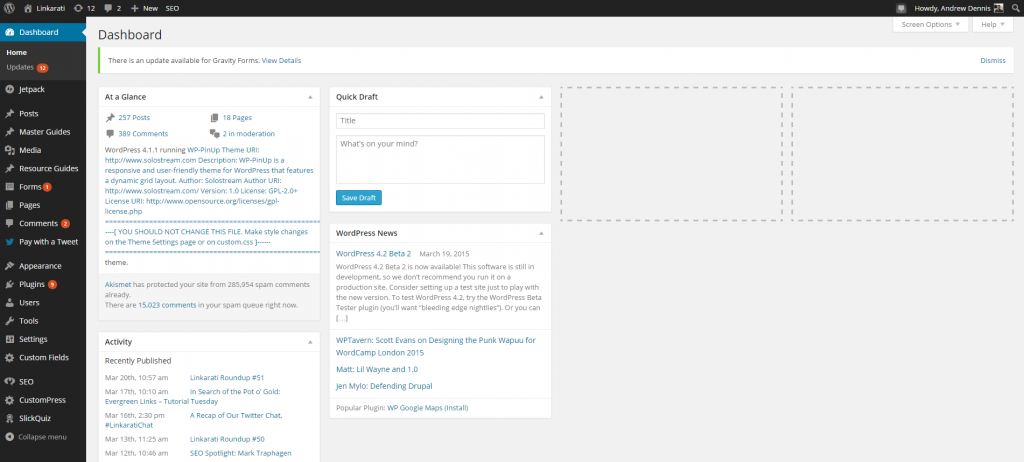Screen dimensions: 1024x462
Task: Click the Linkarati home icon
Action: tap(27, 8)
